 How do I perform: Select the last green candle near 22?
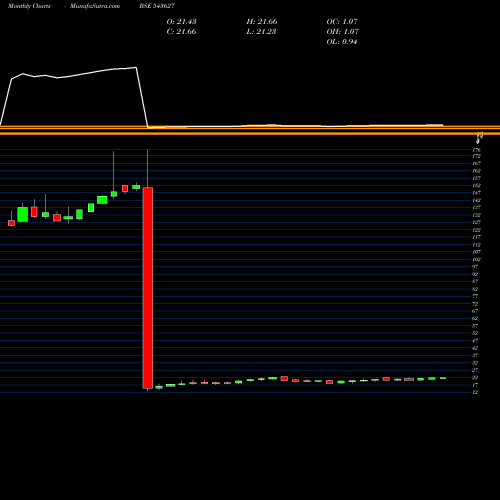click(443, 378)
